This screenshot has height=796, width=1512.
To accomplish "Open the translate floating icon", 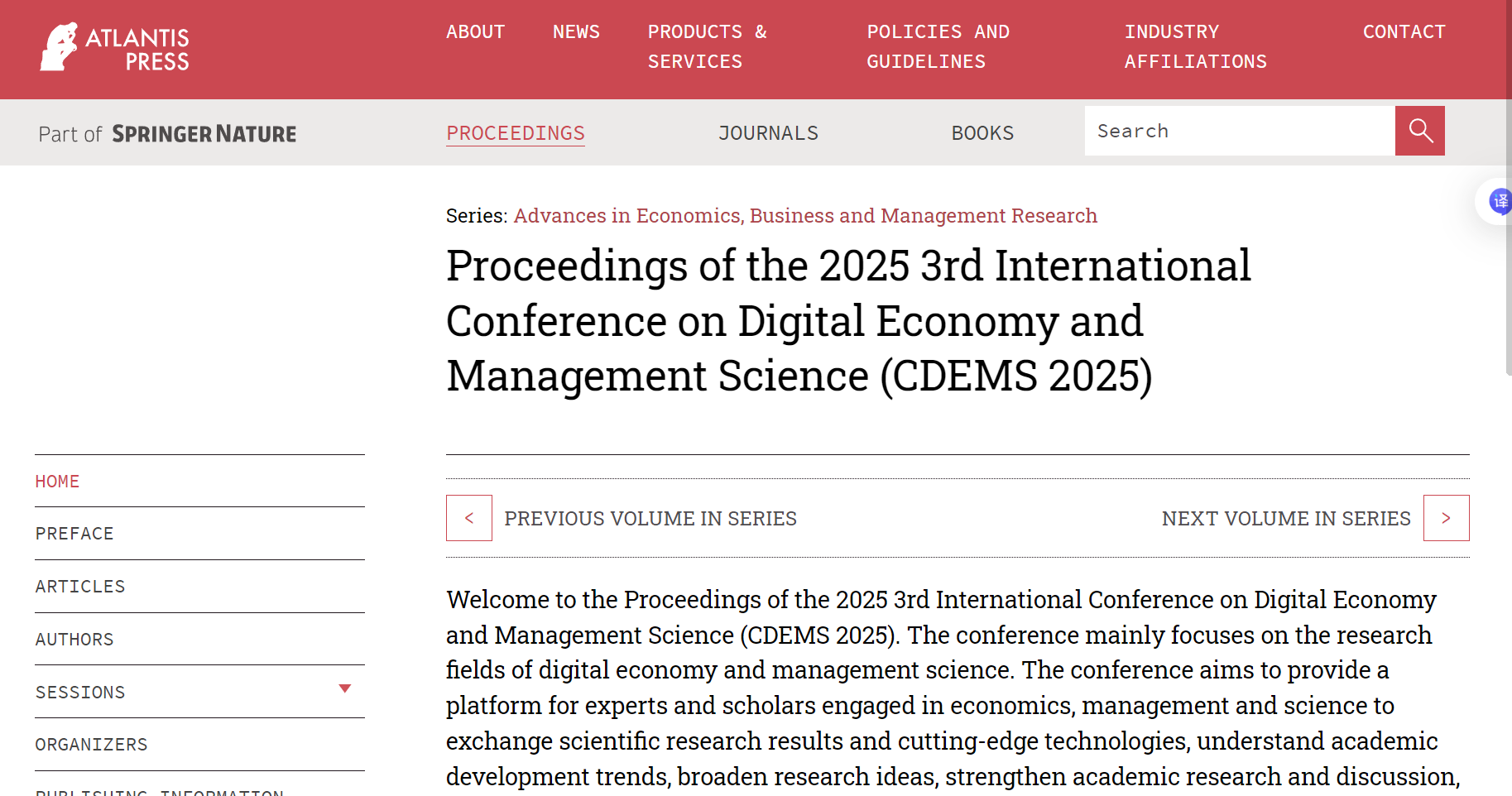I will [x=1499, y=201].
